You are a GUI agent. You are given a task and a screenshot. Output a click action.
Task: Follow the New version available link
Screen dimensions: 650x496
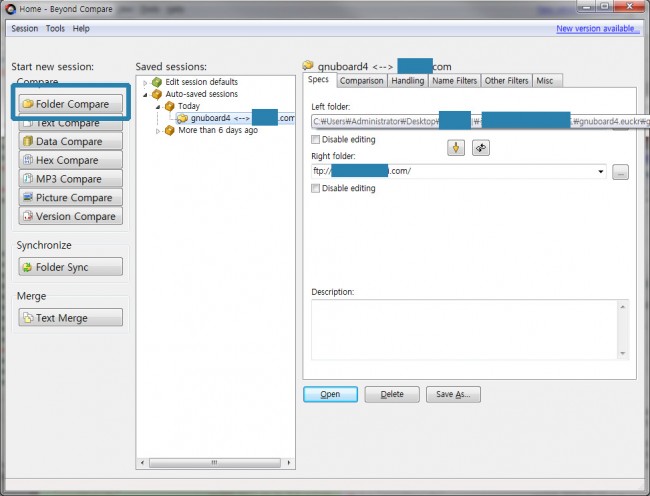pyautogui.click(x=597, y=29)
